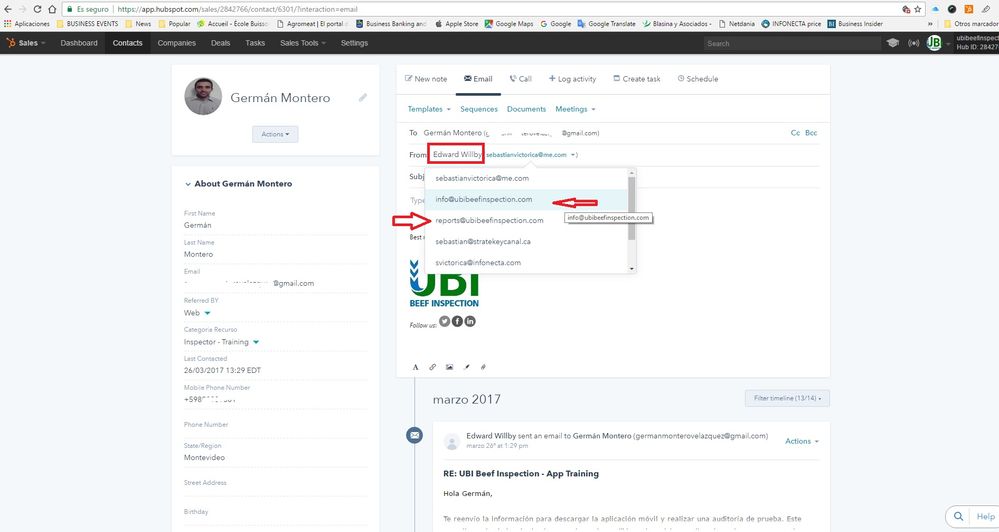Click the LinkedIn icon in signature
This screenshot has height=532, width=999.
[470, 321]
